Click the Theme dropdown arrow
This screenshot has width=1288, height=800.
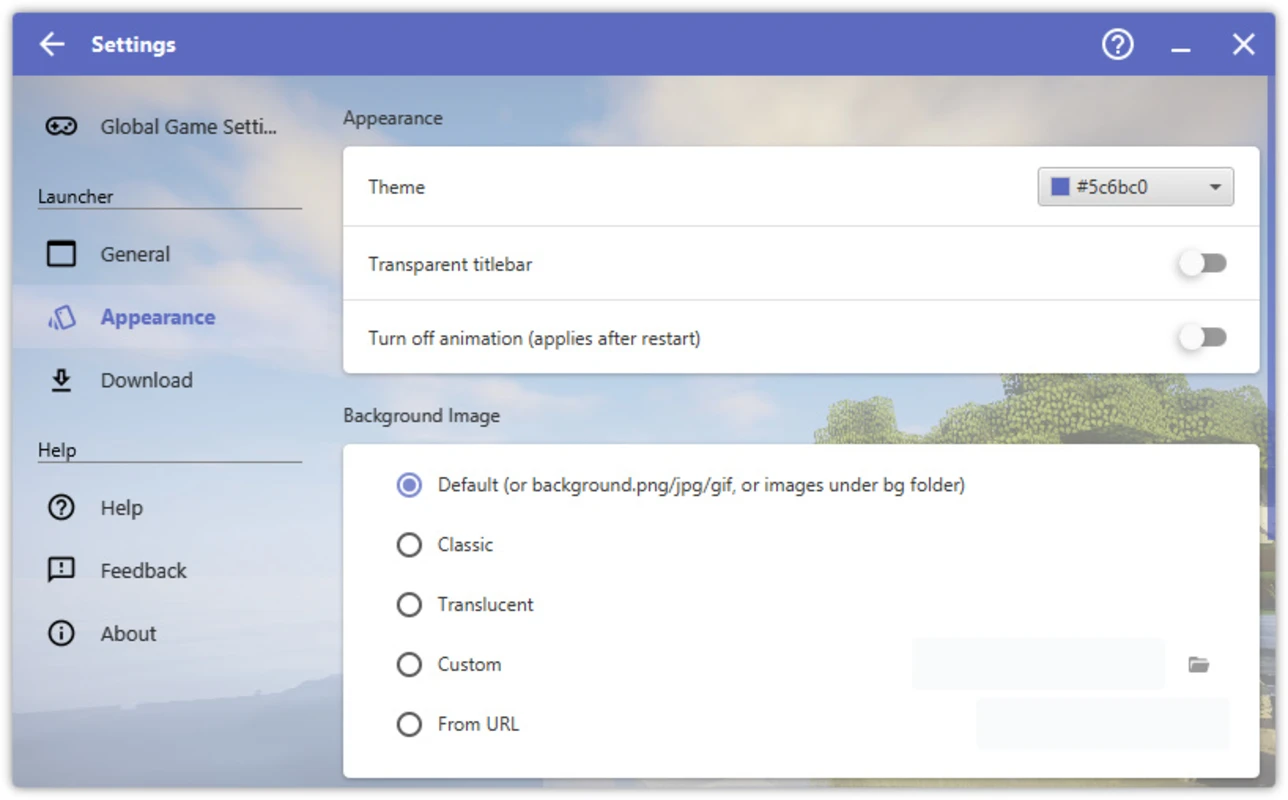point(1215,188)
